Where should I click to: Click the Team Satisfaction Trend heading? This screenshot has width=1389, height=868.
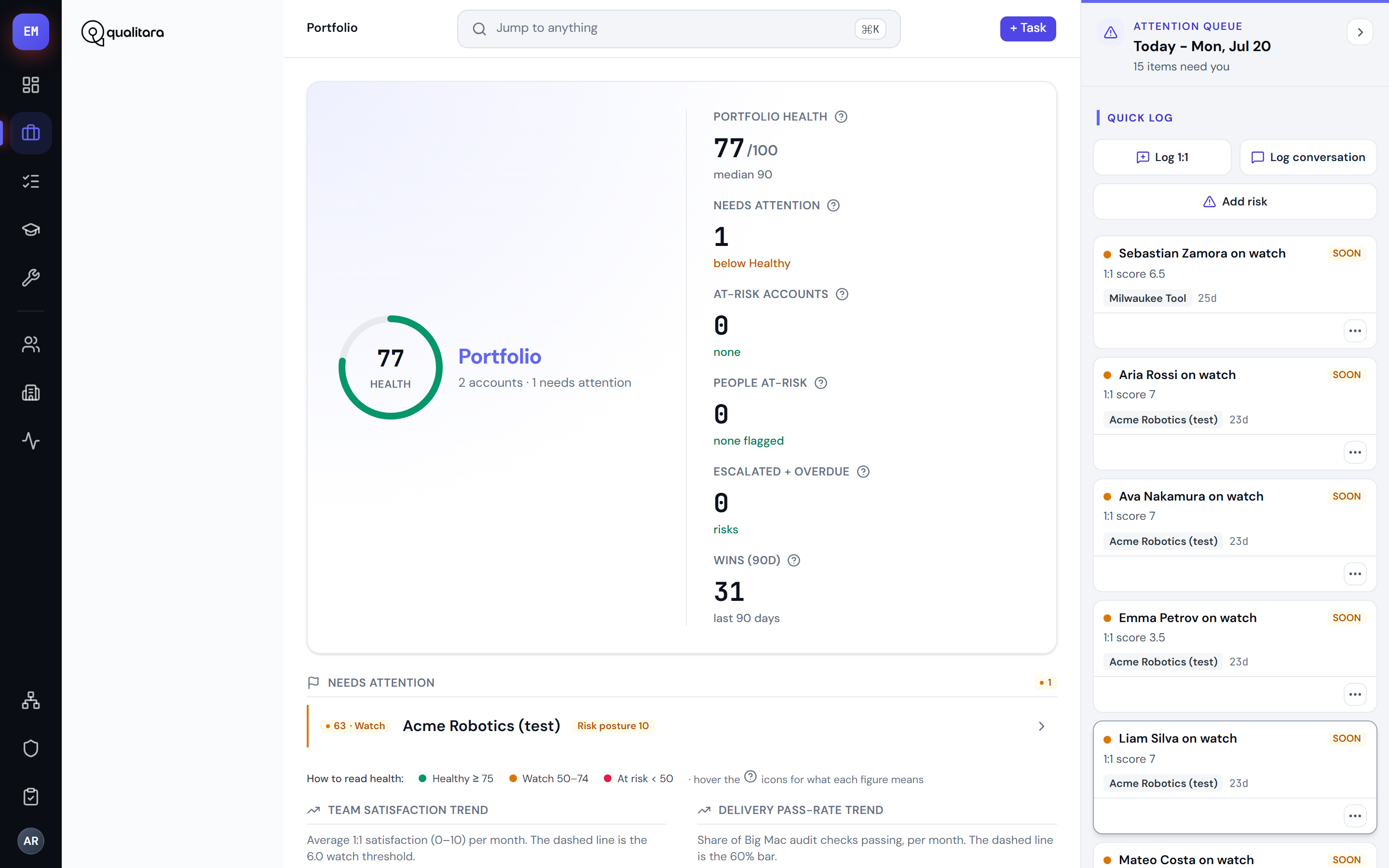coord(408,810)
